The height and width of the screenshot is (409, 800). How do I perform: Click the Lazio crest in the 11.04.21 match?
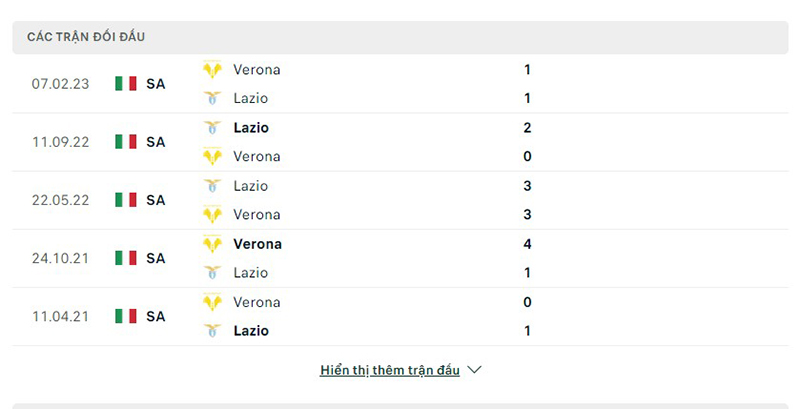pyautogui.click(x=212, y=331)
